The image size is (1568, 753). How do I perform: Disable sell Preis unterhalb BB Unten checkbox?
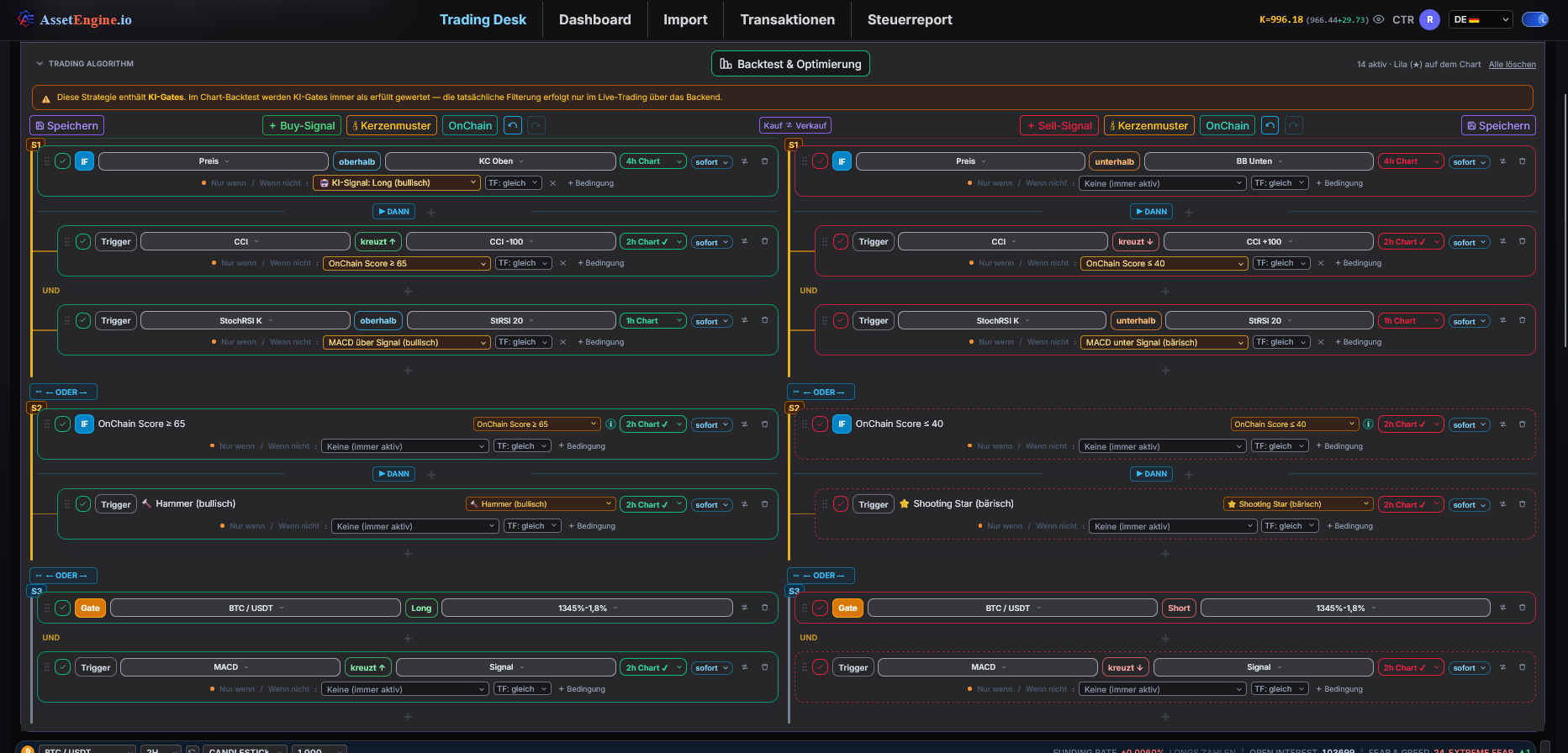820,161
